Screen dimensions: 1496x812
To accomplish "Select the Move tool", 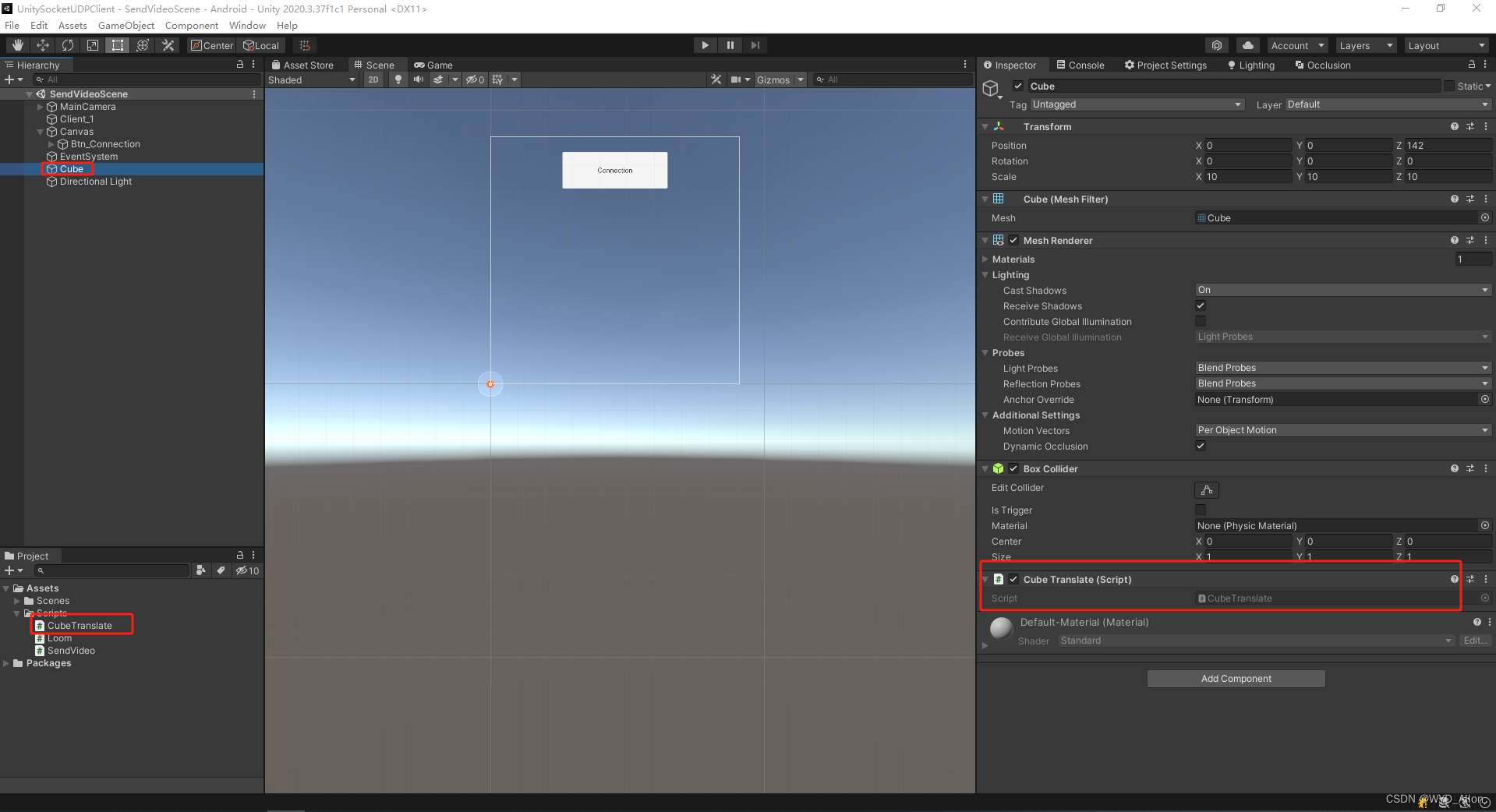I will (x=42, y=44).
